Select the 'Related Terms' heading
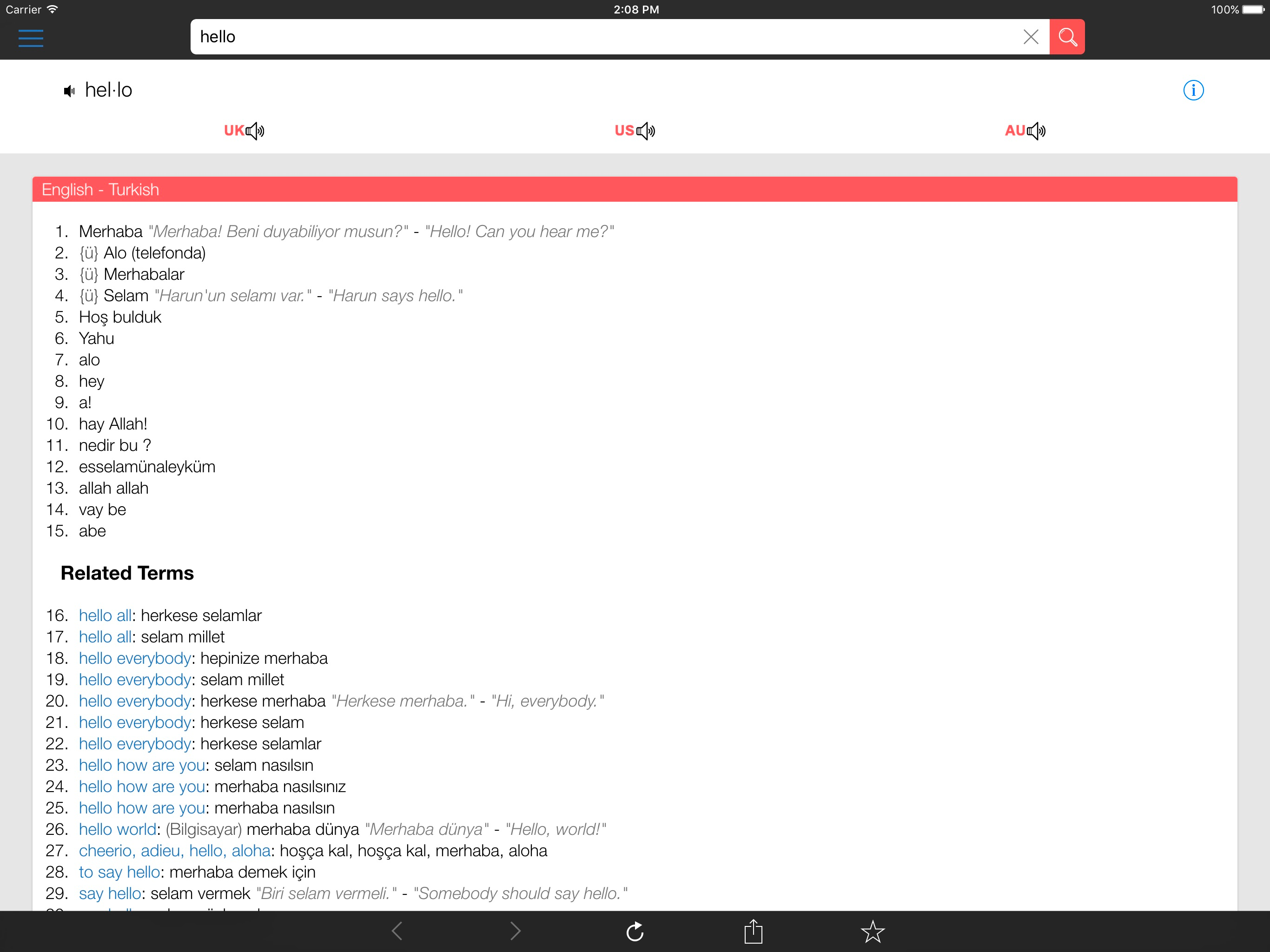 (x=127, y=573)
